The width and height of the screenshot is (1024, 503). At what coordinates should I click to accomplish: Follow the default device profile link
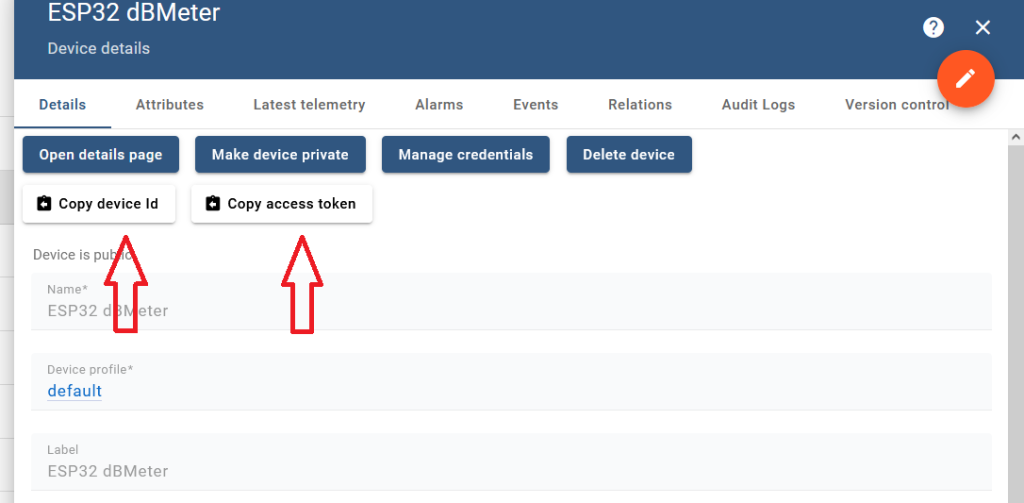click(75, 391)
